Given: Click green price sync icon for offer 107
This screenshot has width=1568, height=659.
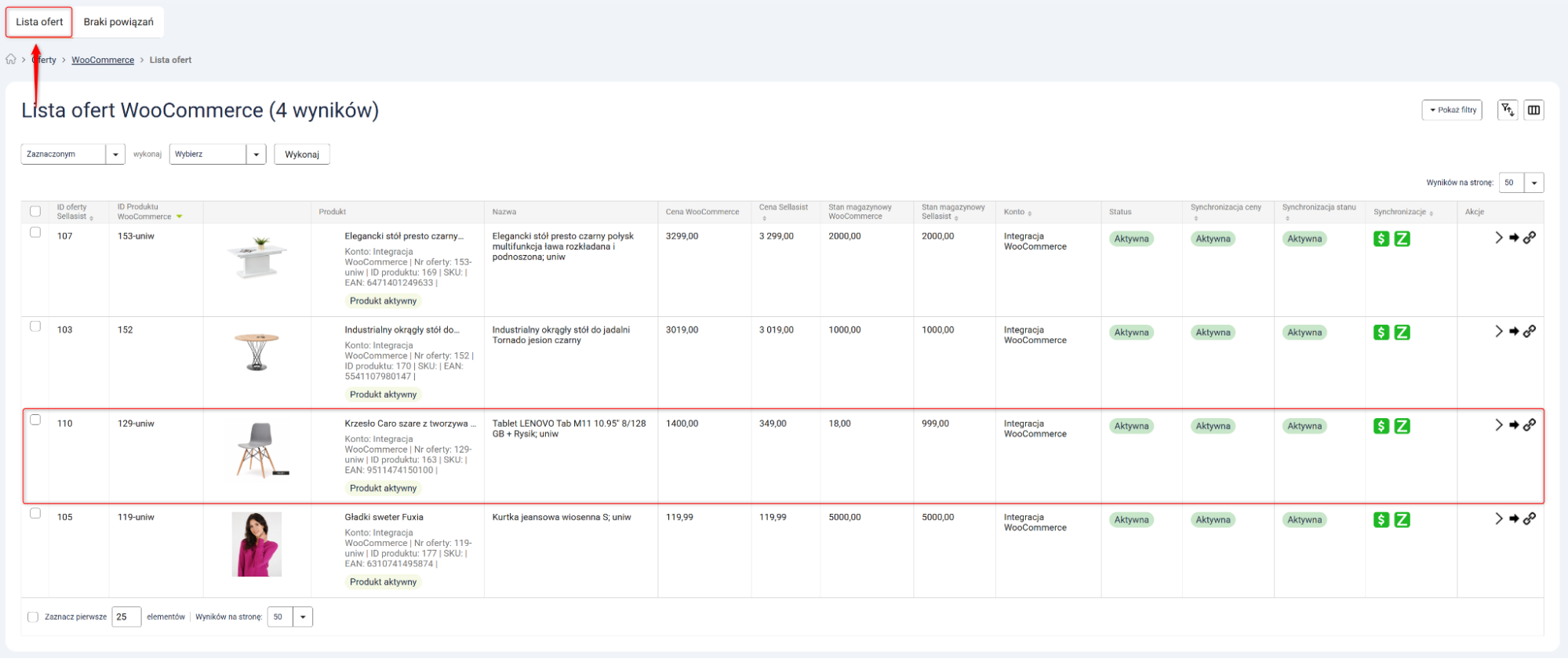Looking at the screenshot, I should coord(1381,239).
